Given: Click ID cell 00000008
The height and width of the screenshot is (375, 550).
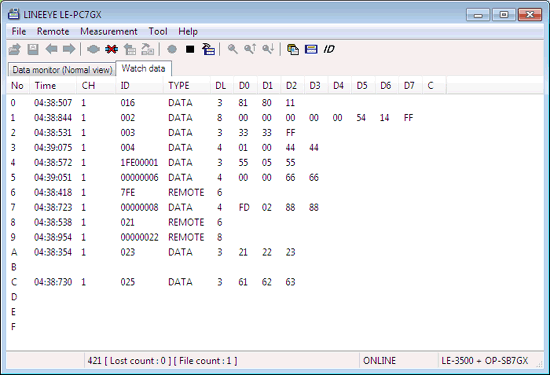Looking at the screenshot, I should tap(139, 208).
